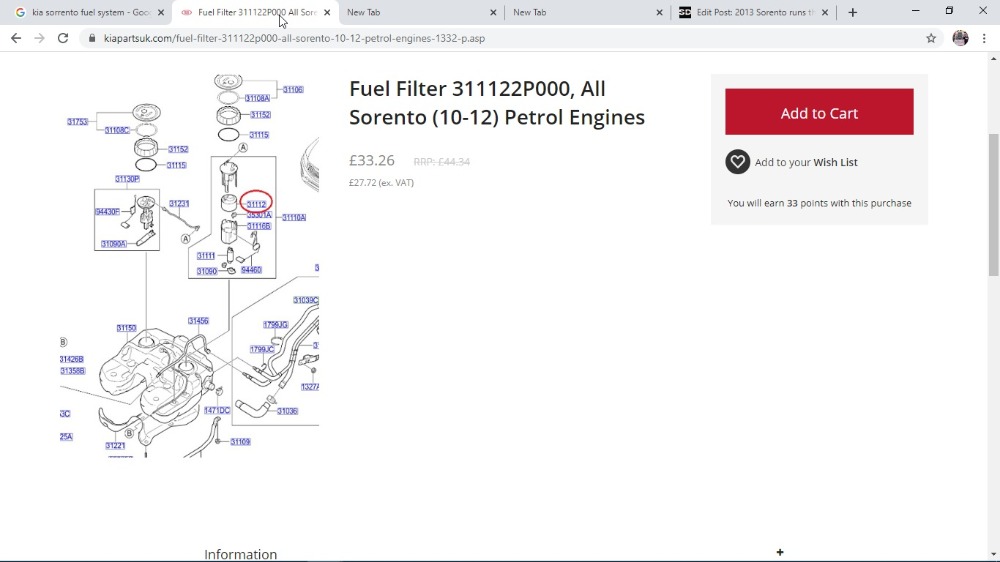Click part label 31106 in diagram
Screen dimensions: 1000x562
(x=293, y=90)
